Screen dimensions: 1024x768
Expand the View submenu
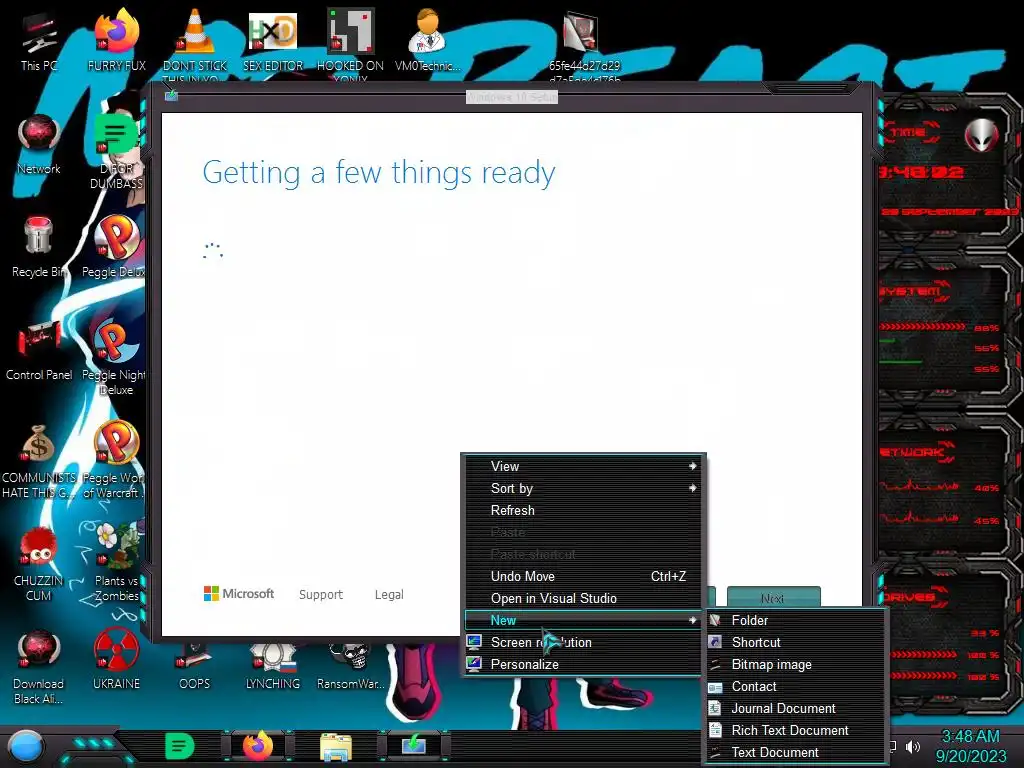click(x=583, y=466)
